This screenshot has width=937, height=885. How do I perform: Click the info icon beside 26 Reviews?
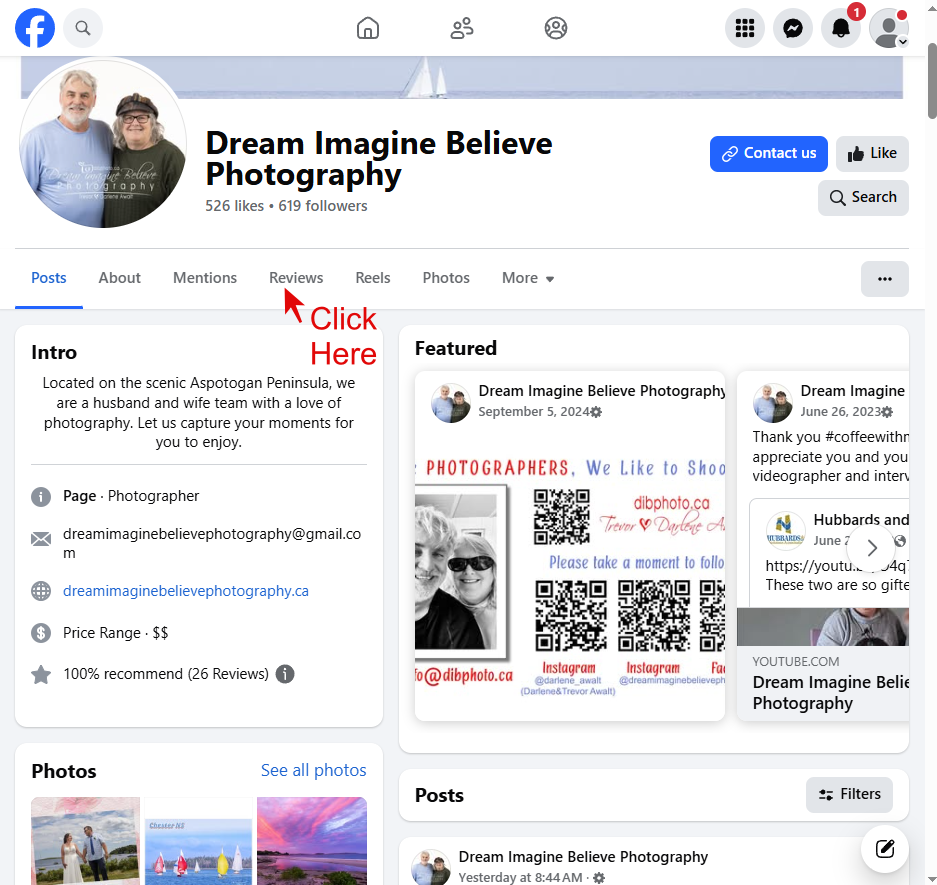point(285,674)
